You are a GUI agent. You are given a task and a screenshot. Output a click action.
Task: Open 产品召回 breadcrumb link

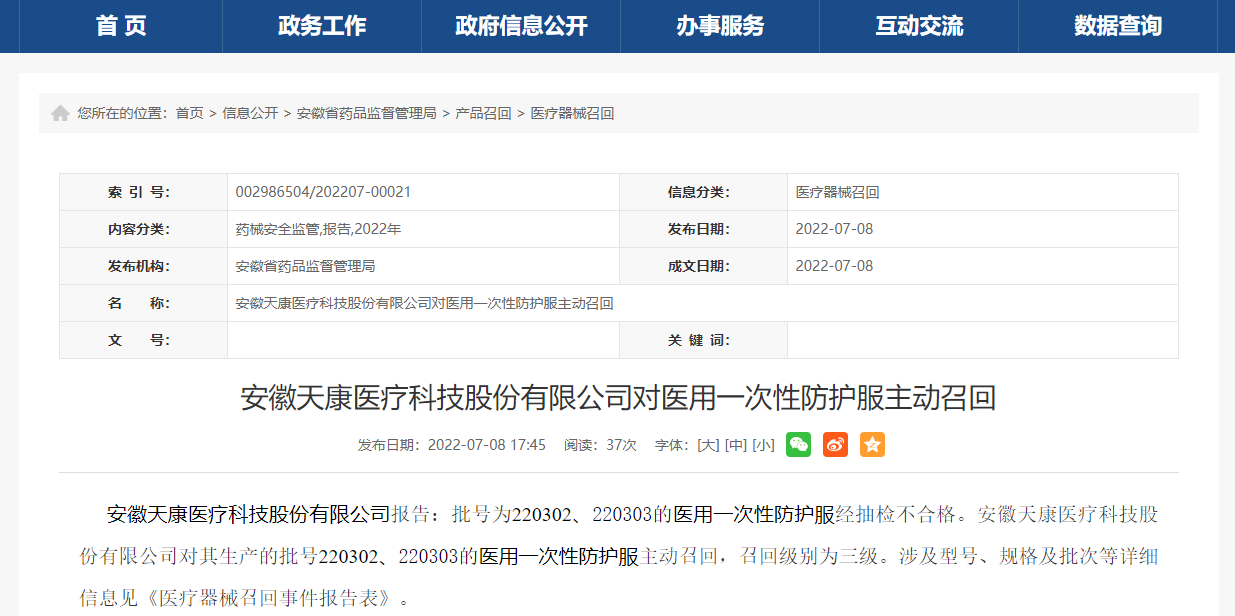click(483, 114)
